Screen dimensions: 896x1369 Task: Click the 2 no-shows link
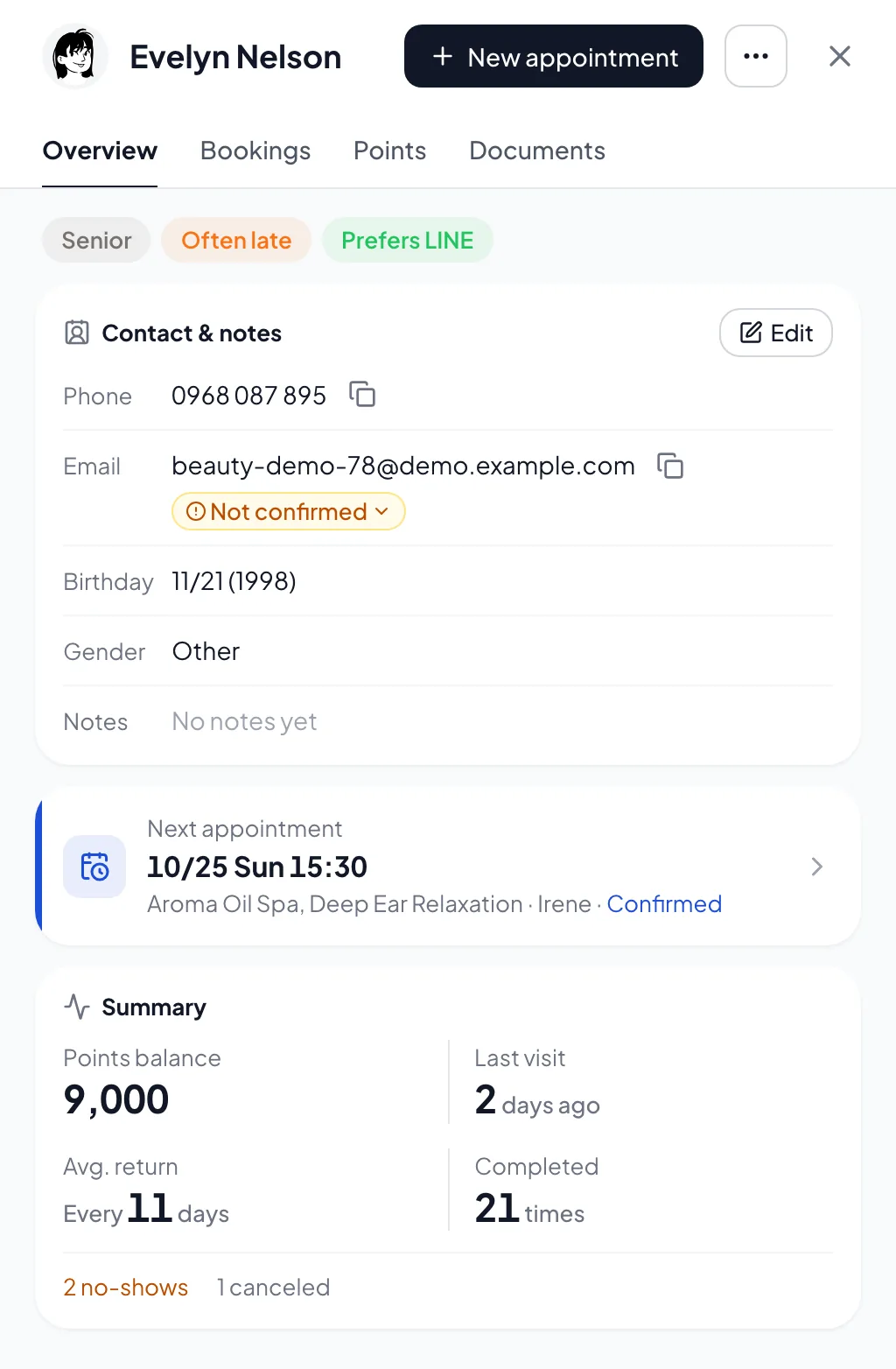tap(126, 1287)
